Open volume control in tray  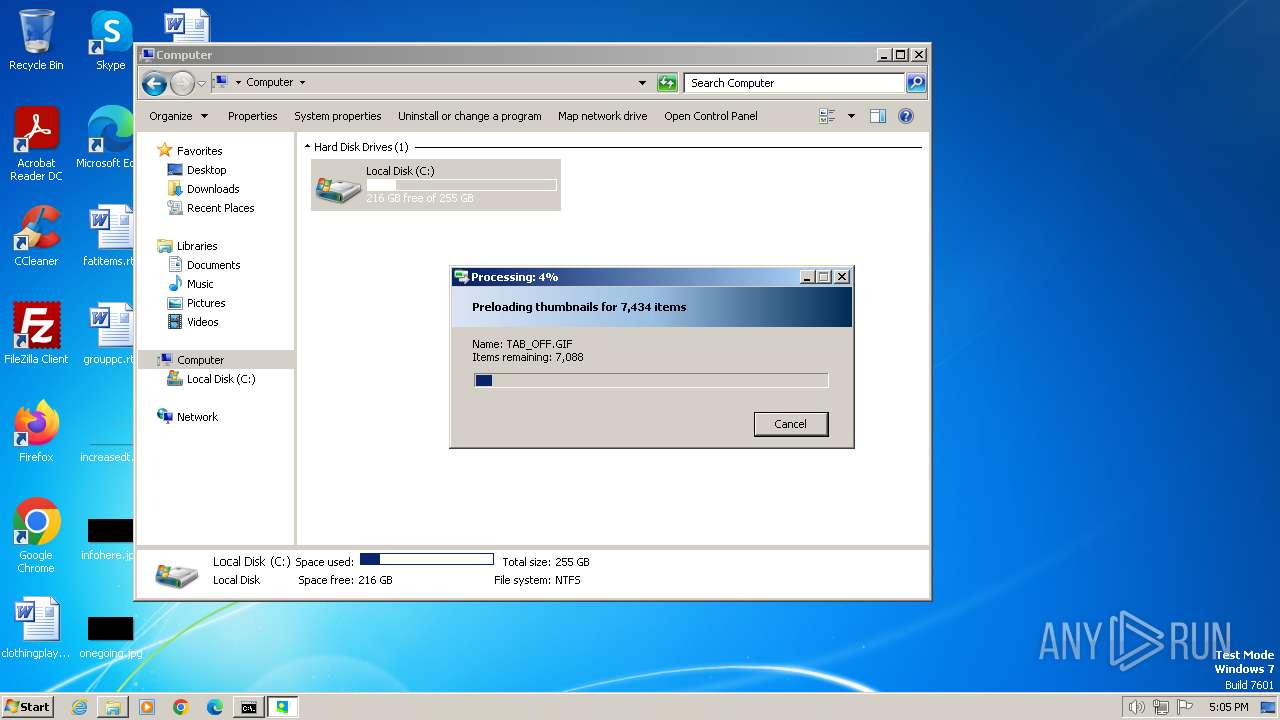(1137, 707)
